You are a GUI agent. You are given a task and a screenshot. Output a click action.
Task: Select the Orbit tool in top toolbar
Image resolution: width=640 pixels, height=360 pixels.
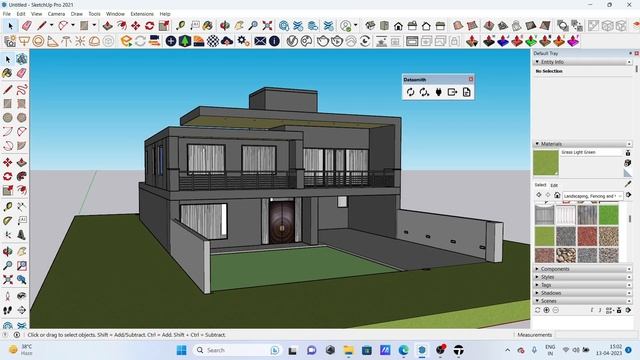click(224, 26)
